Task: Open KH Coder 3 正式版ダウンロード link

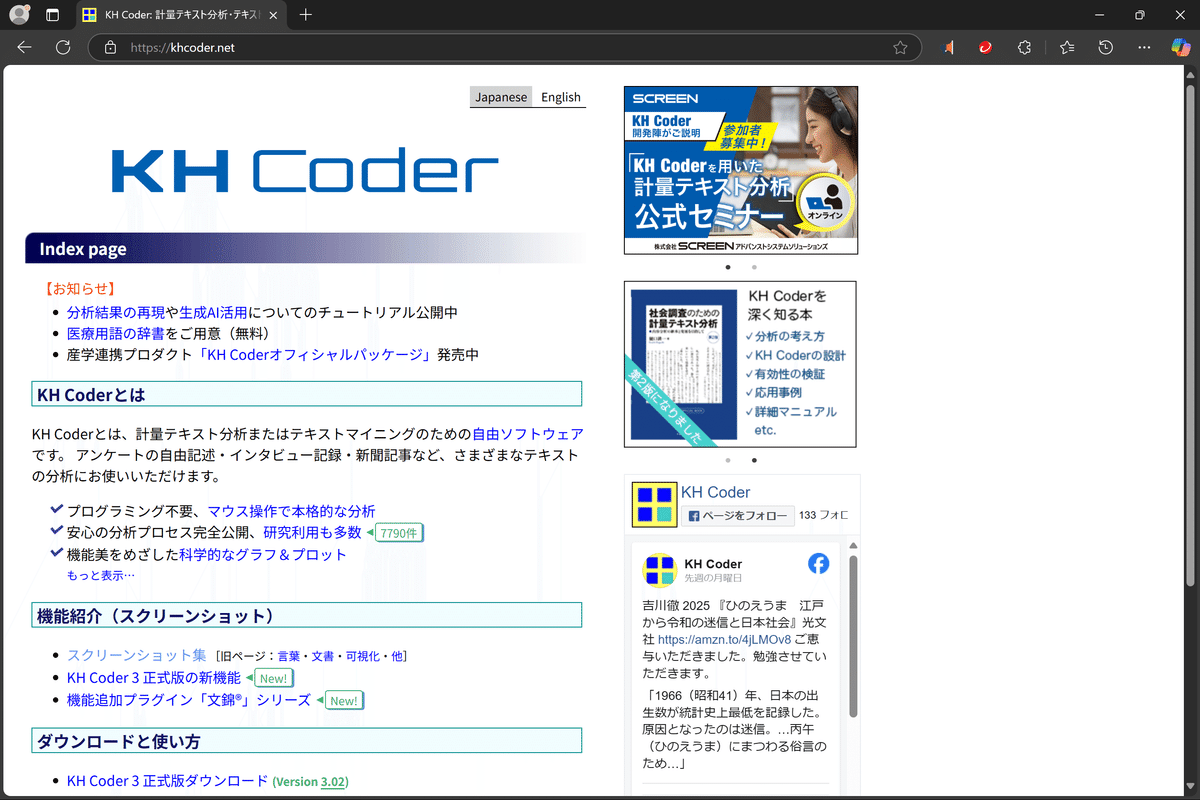Action: coord(167,781)
